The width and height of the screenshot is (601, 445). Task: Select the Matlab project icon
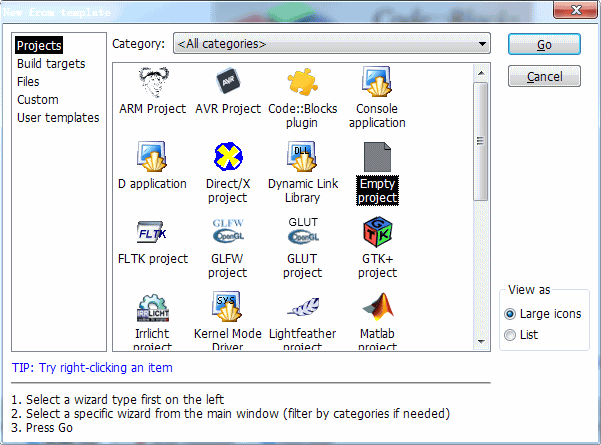(378, 306)
